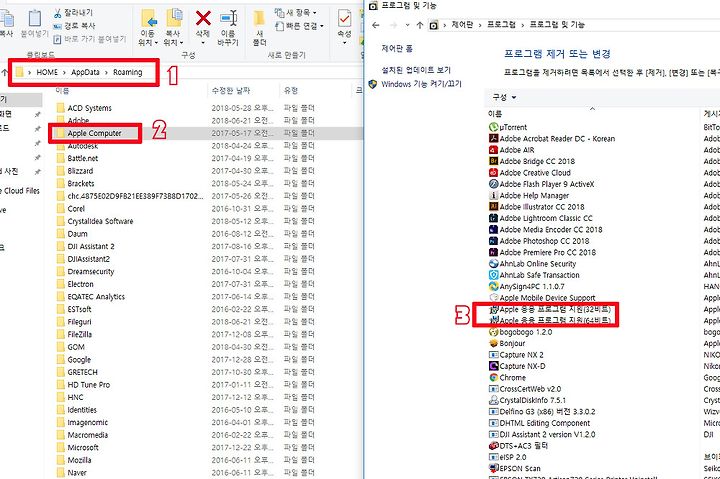
Task: Click the Delete (삭제) red X icon in ribbon
Action: 203,18
